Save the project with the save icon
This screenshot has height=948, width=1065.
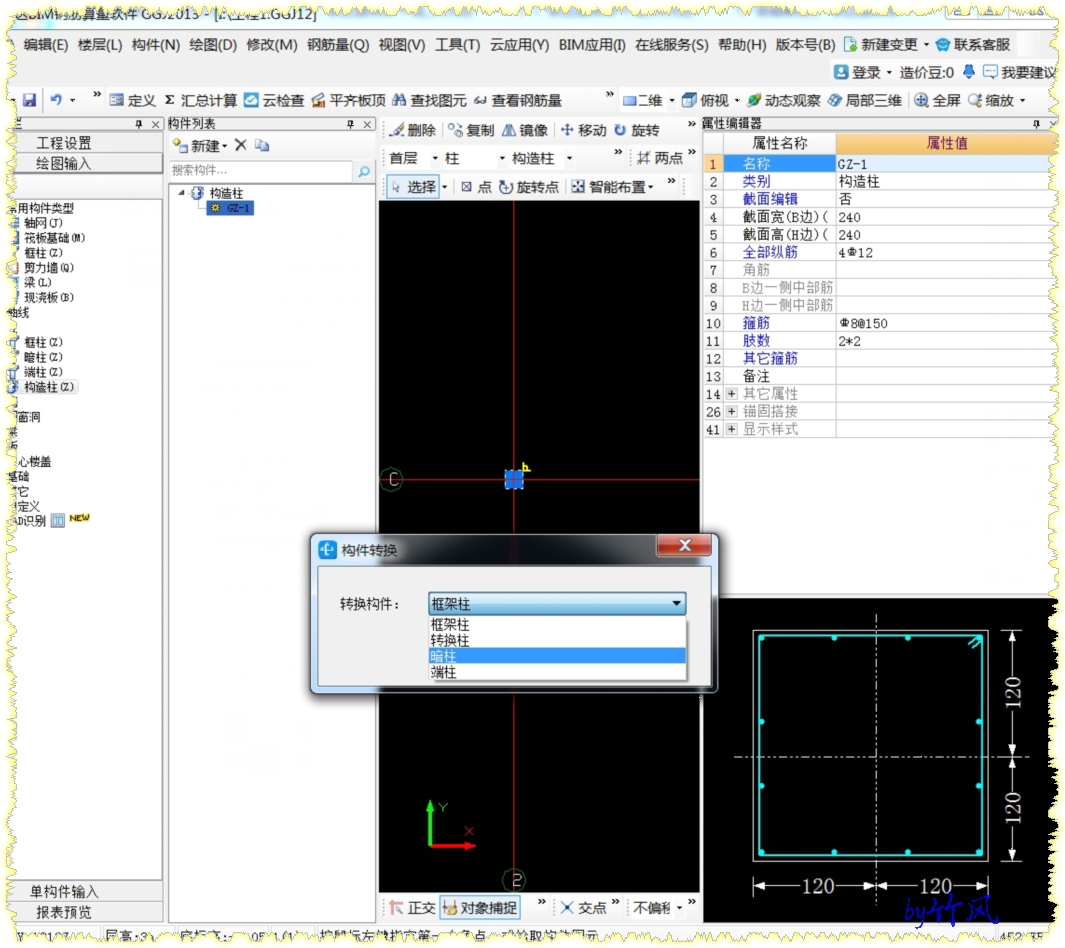[x=29, y=100]
